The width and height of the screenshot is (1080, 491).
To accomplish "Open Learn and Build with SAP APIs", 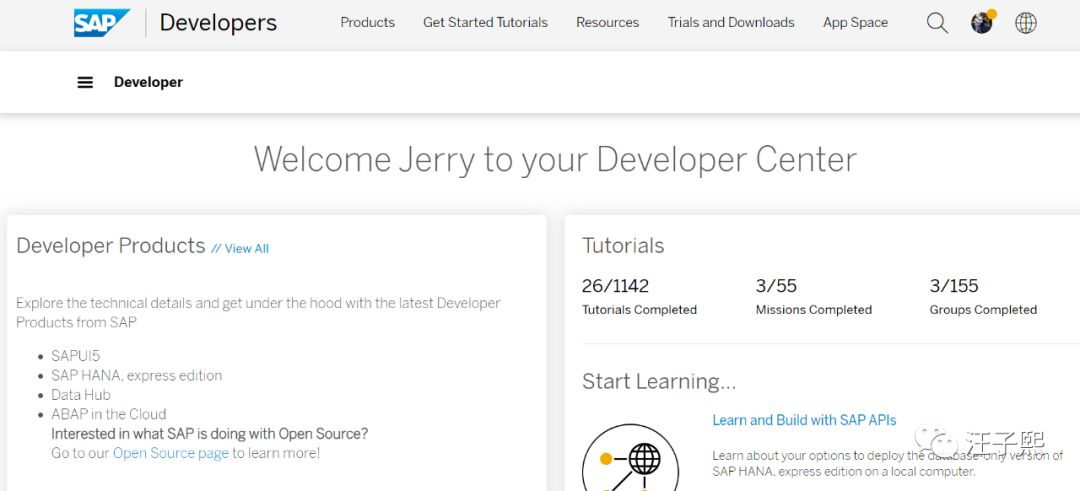I will tap(804, 420).
